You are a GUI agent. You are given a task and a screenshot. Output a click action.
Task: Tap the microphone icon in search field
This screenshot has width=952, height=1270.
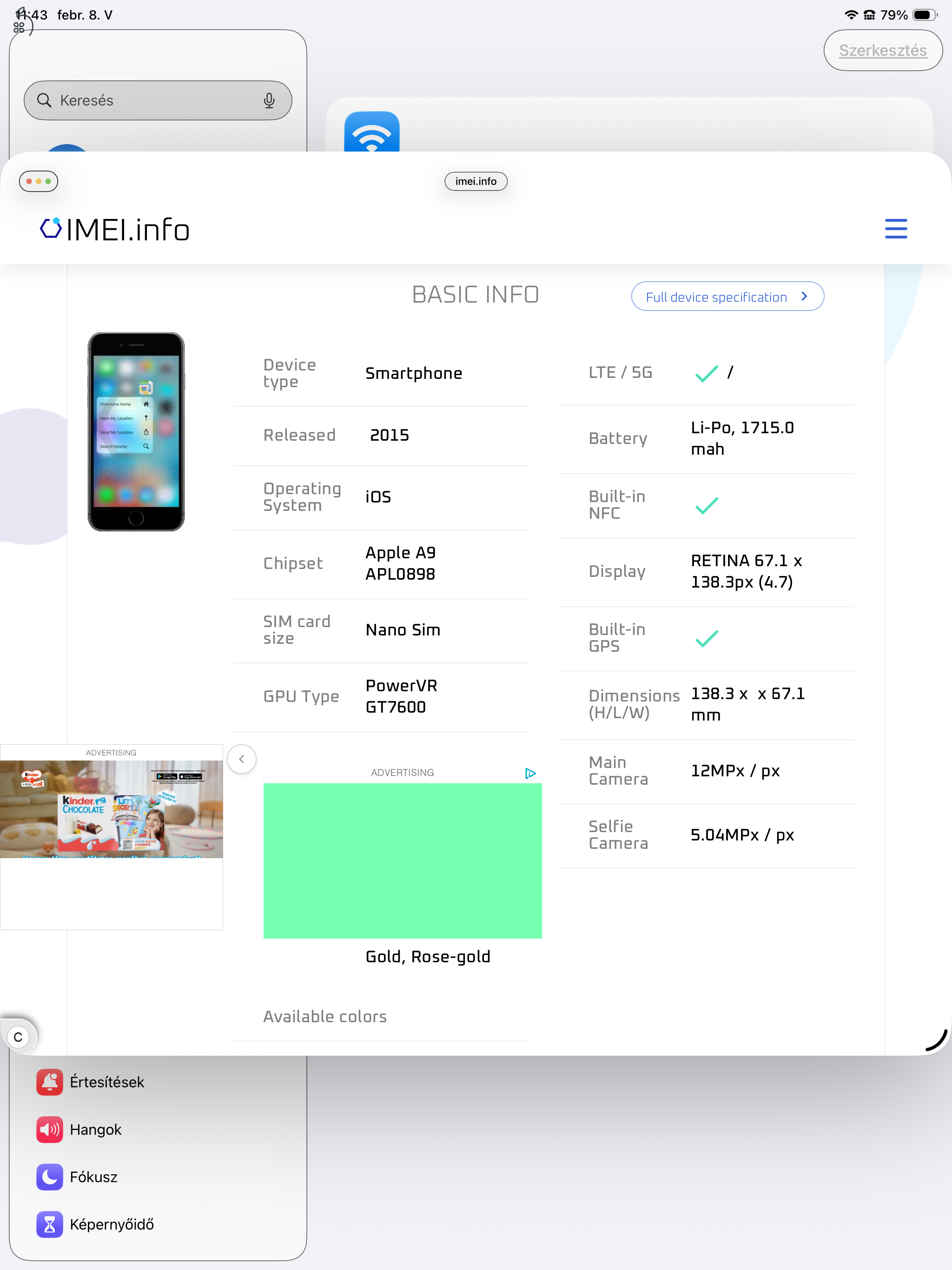click(269, 100)
